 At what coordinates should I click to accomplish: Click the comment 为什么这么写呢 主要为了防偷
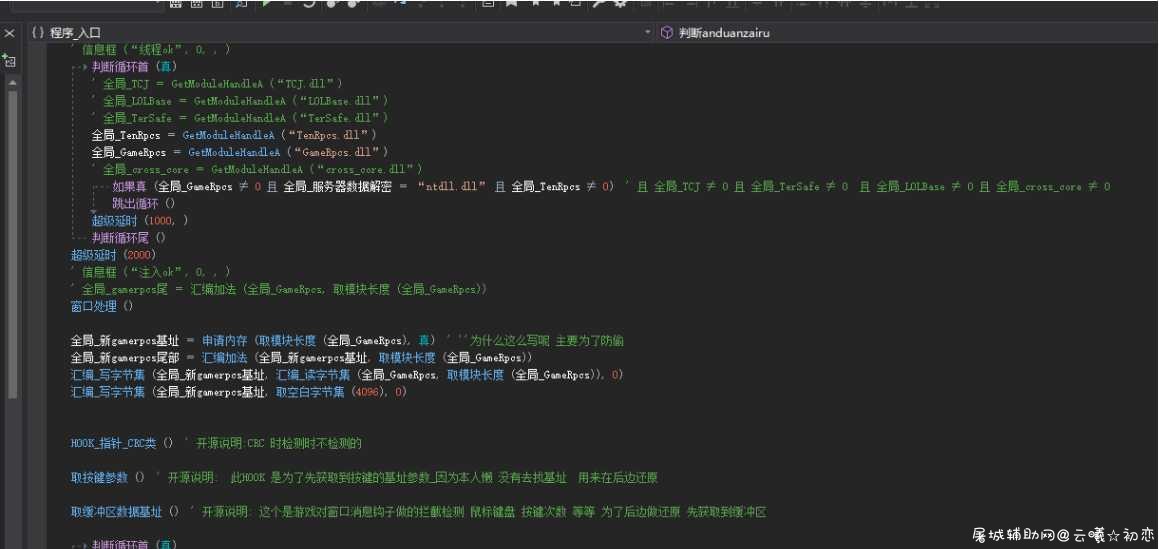(547, 340)
